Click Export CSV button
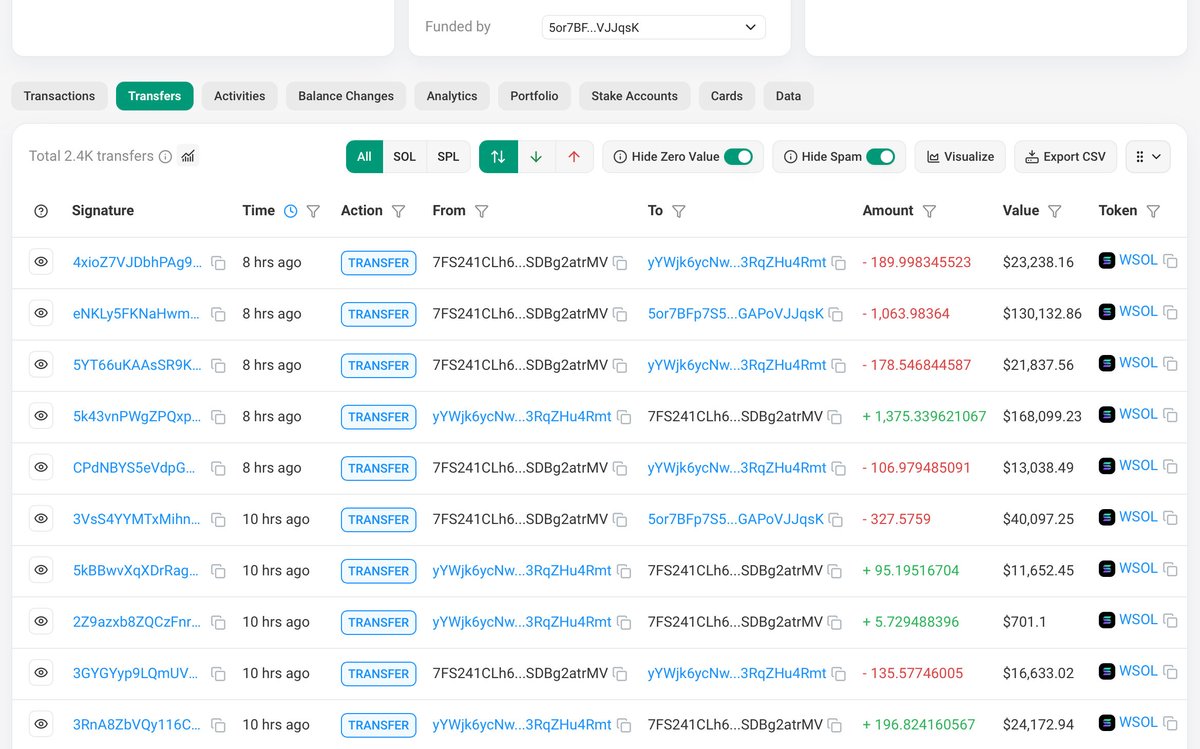 pyautogui.click(x=1065, y=156)
